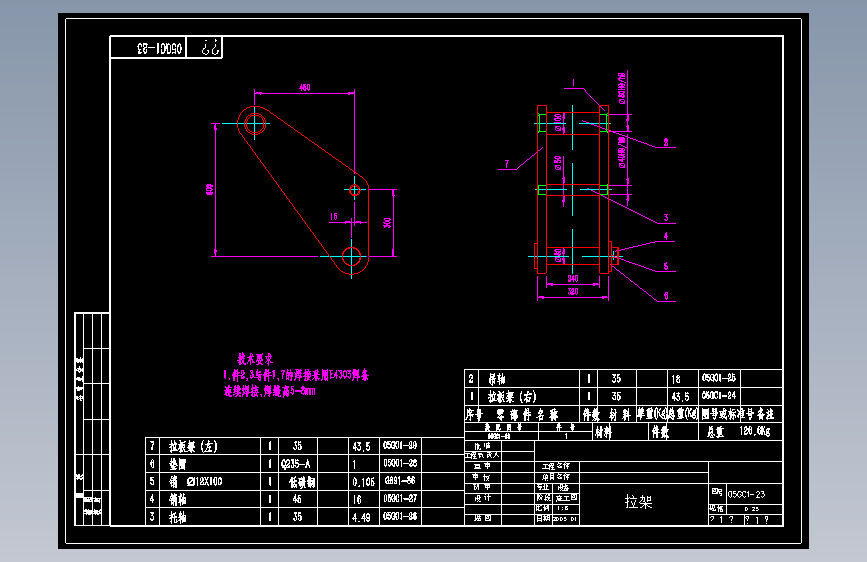
Task: Select part name "吊轴" in row 2
Action: [497, 379]
